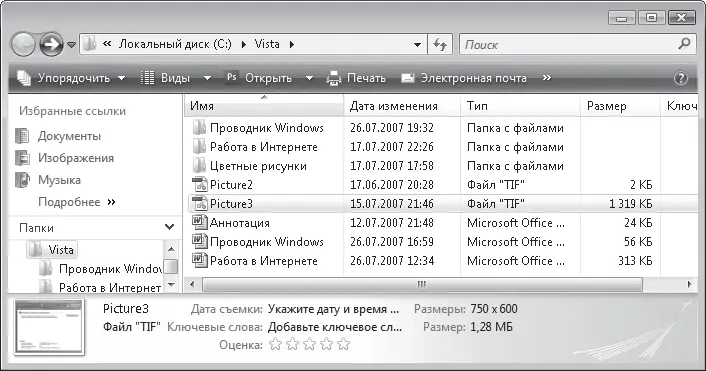Select Цветные рисунки folder icon

pyautogui.click(x=199, y=166)
